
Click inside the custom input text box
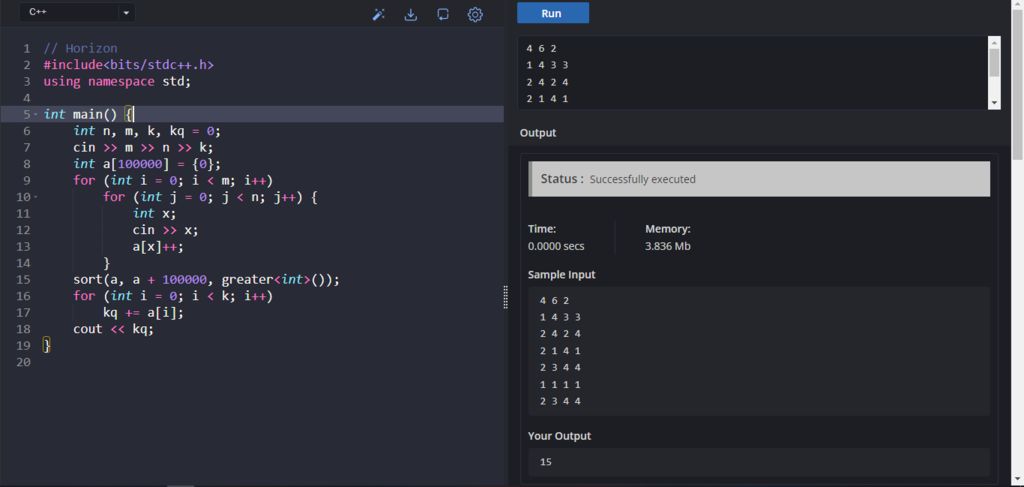tap(750, 73)
